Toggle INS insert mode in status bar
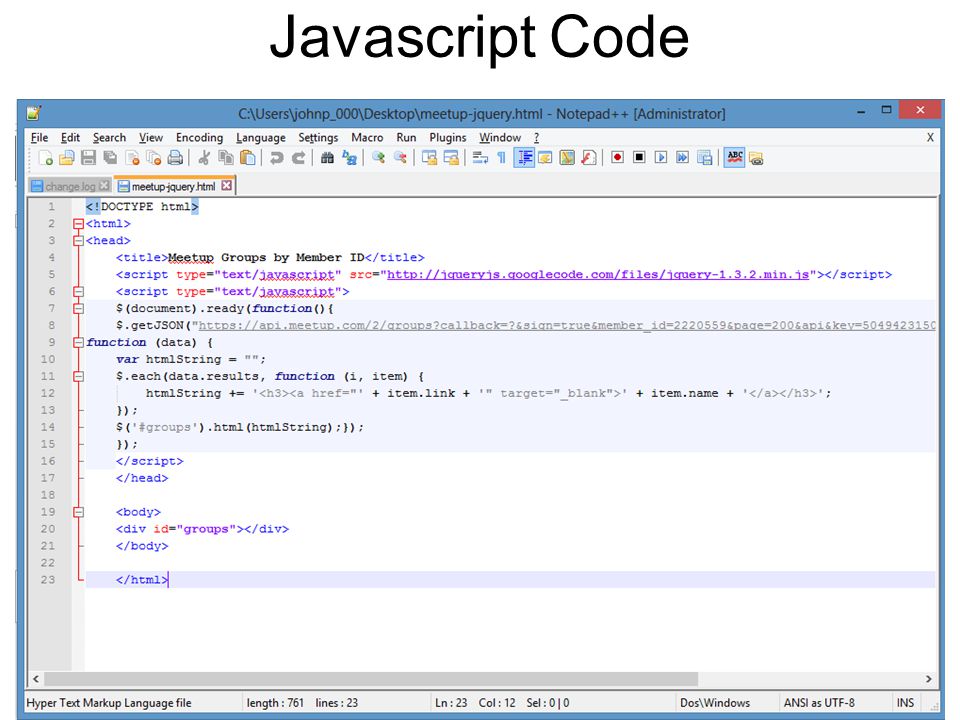 point(905,703)
